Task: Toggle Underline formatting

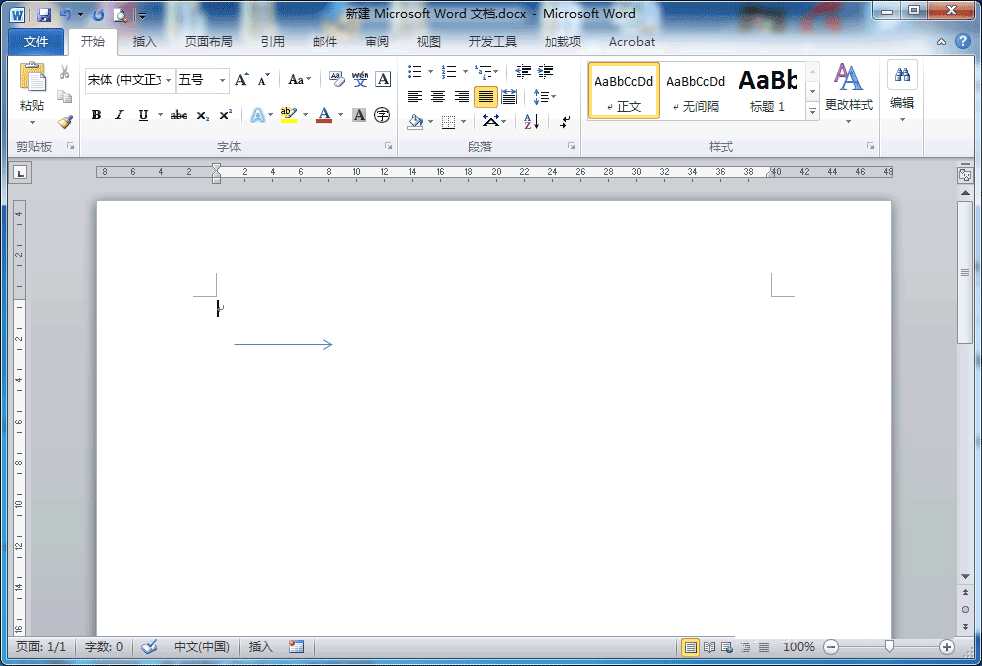Action: pyautogui.click(x=143, y=115)
